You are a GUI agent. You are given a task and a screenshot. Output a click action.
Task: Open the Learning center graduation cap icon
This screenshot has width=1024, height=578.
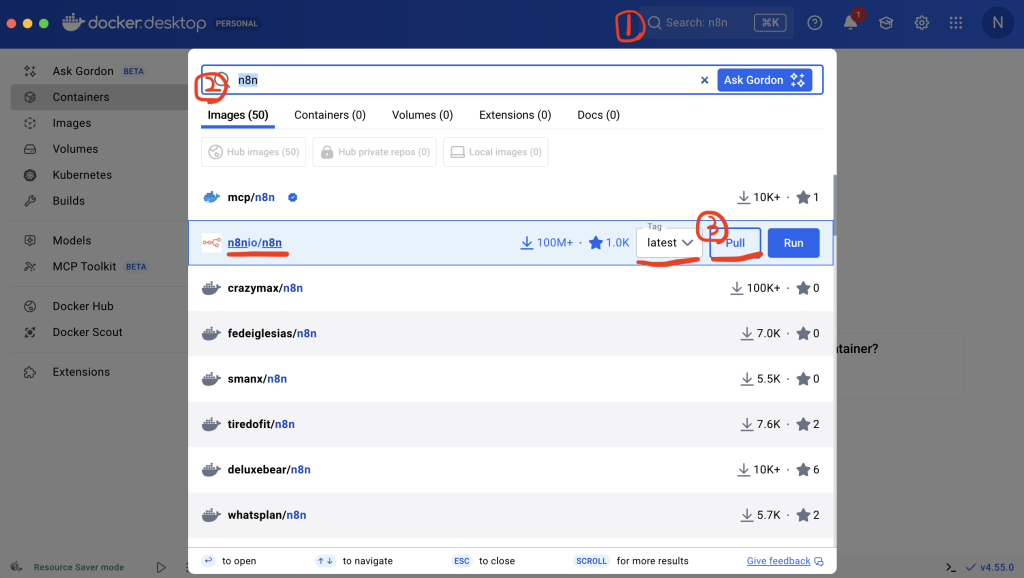point(886,23)
